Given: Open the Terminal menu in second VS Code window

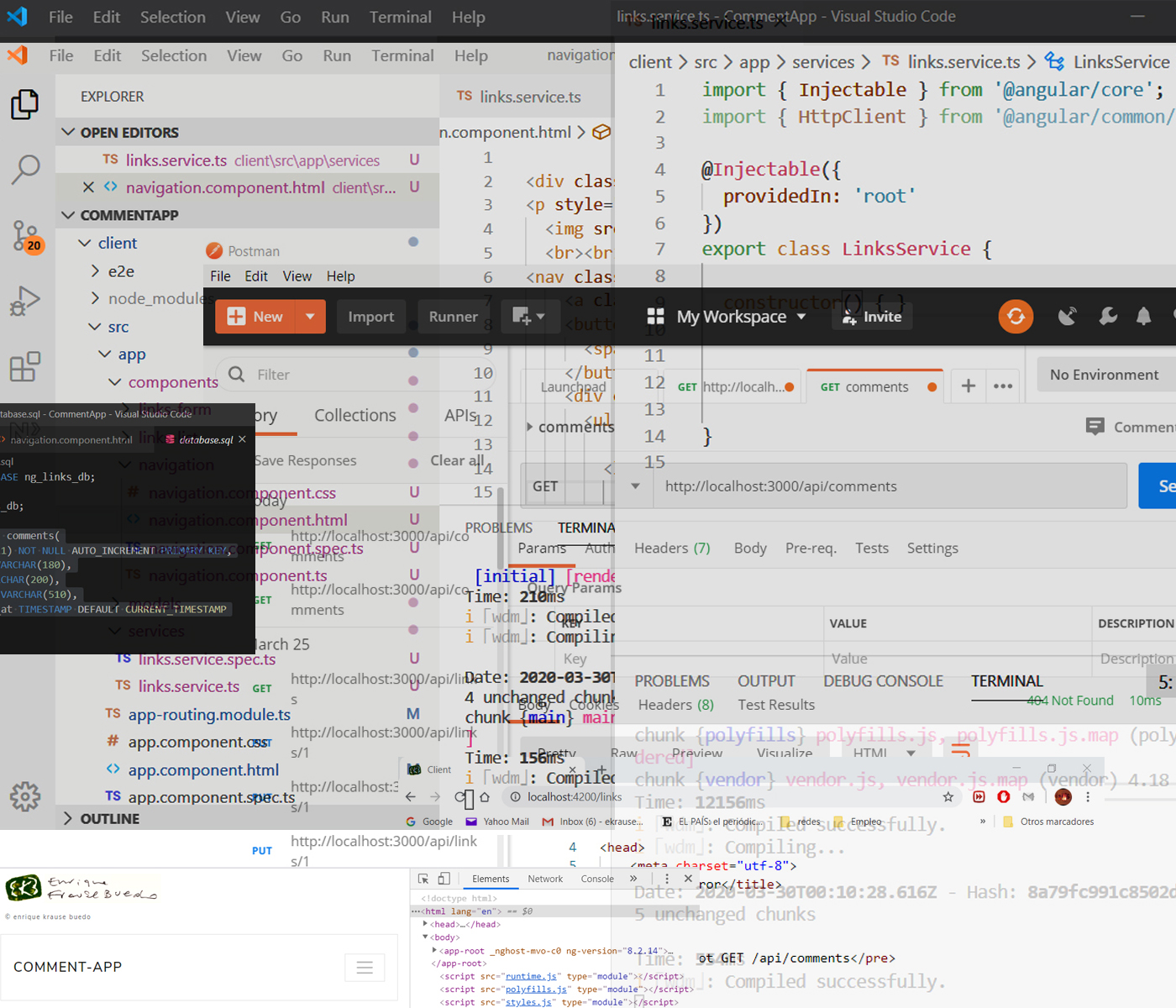Looking at the screenshot, I should [402, 55].
